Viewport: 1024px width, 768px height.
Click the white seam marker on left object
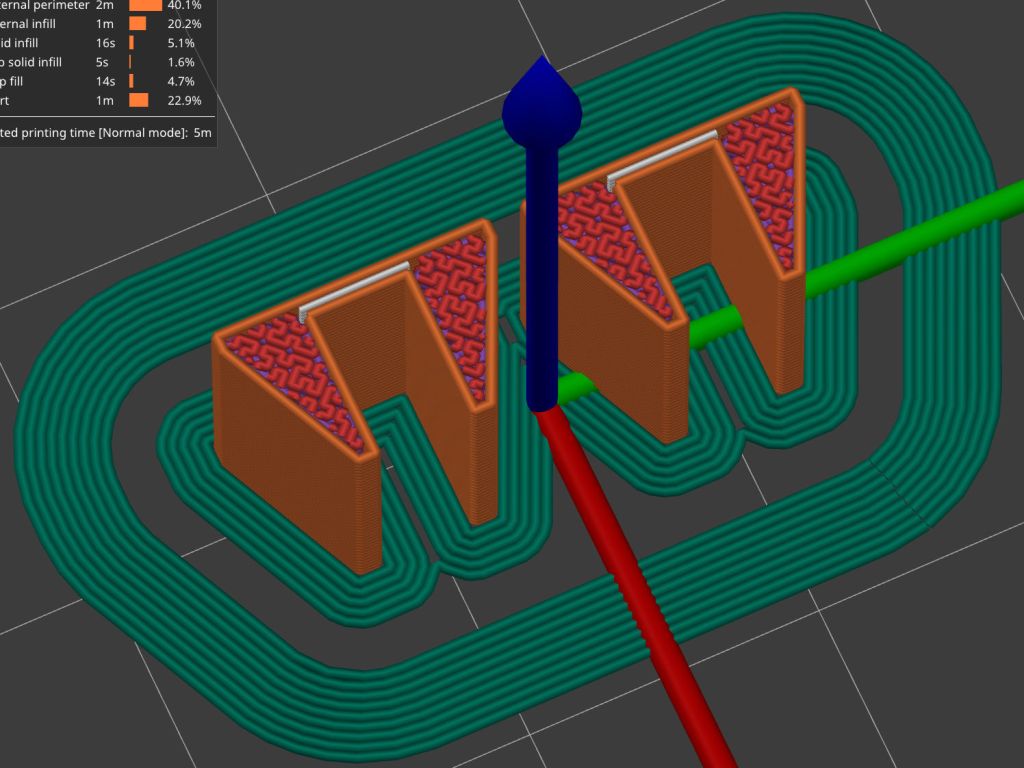tap(355, 289)
